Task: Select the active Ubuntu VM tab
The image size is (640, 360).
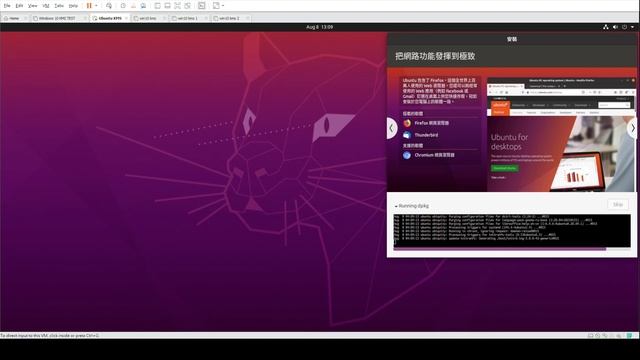Action: (109, 18)
